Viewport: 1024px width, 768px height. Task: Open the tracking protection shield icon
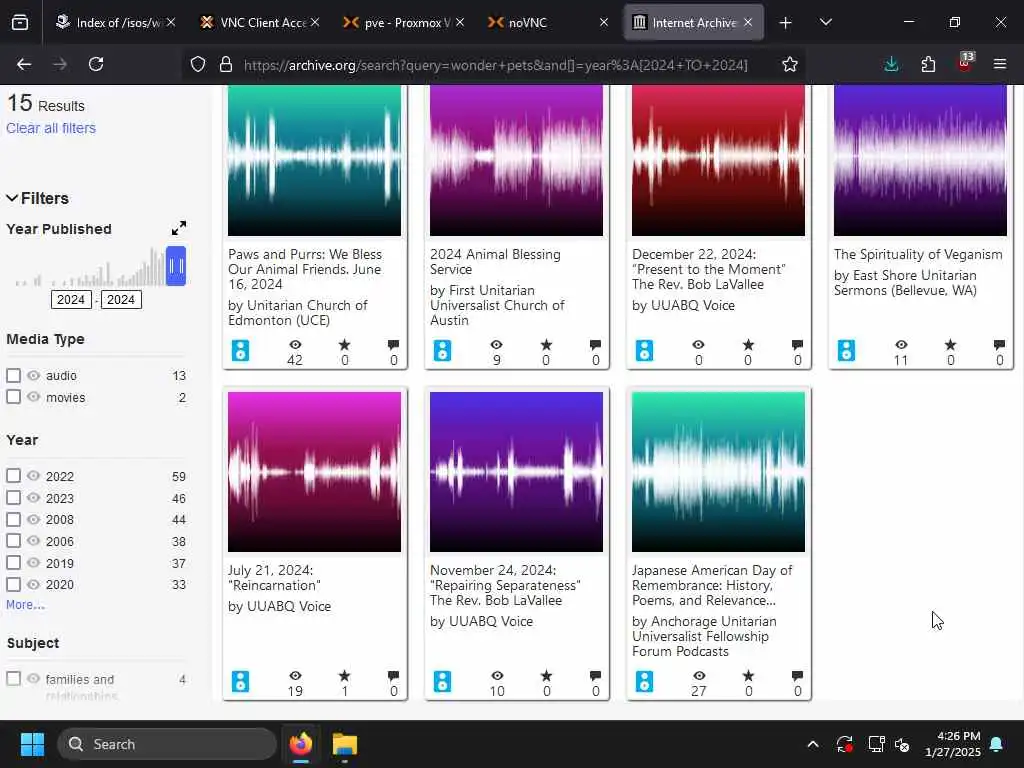198,64
